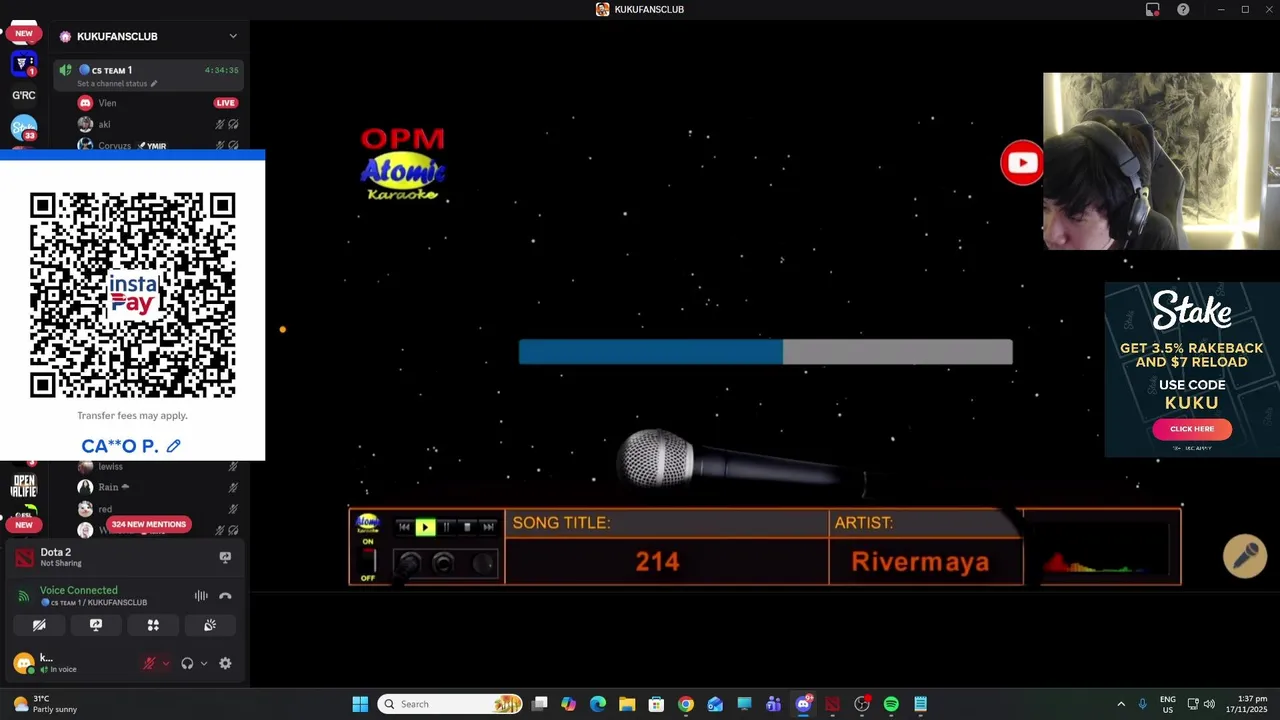Viewport: 1280px width, 720px height.
Task: Open microphone input options dropdown
Action: pos(166,663)
